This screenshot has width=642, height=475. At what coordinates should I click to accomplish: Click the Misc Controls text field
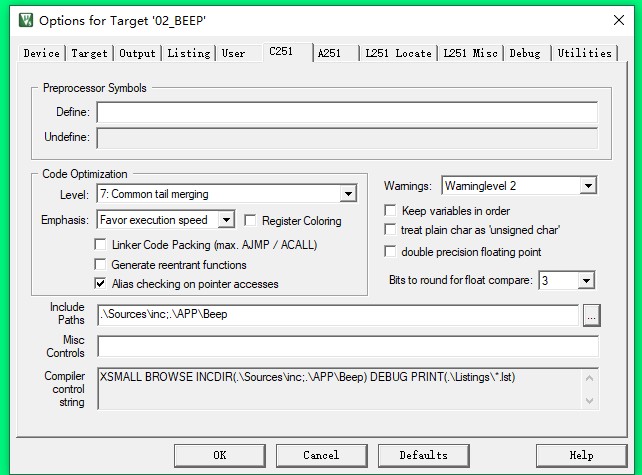[347, 346]
